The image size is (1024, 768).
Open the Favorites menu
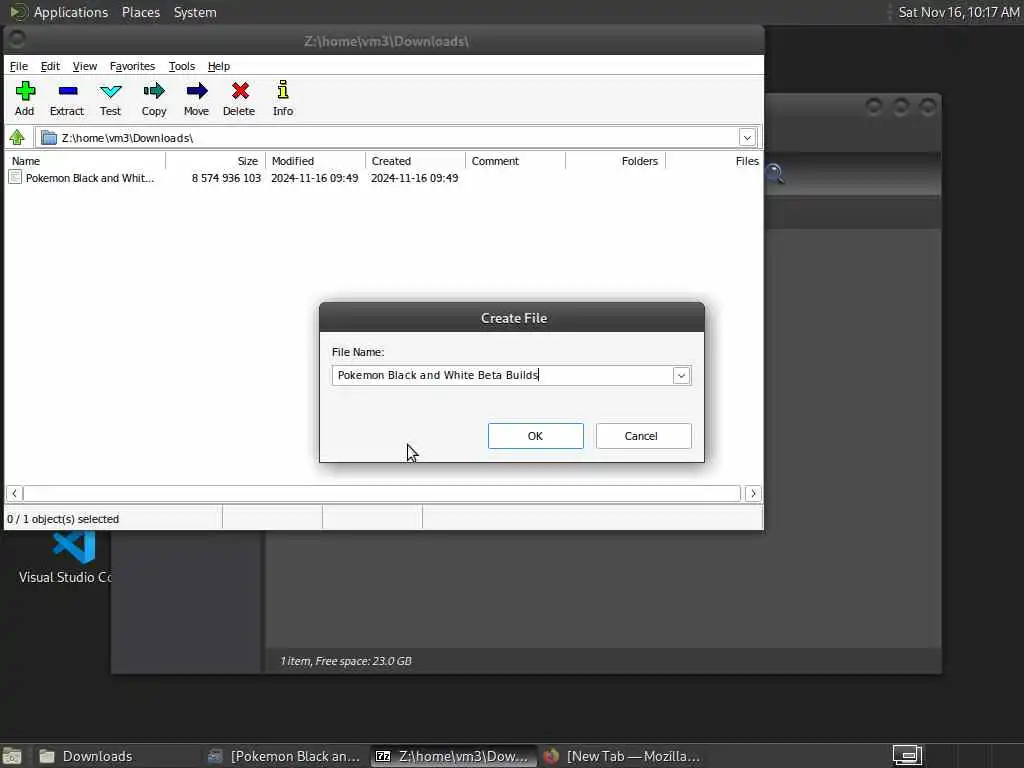(133, 66)
